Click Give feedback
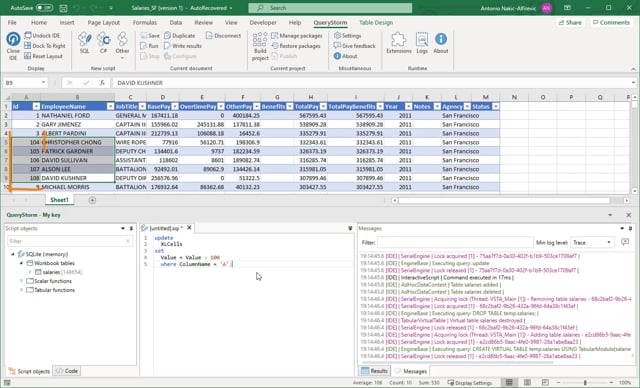The height and width of the screenshot is (388, 640). click(354, 46)
